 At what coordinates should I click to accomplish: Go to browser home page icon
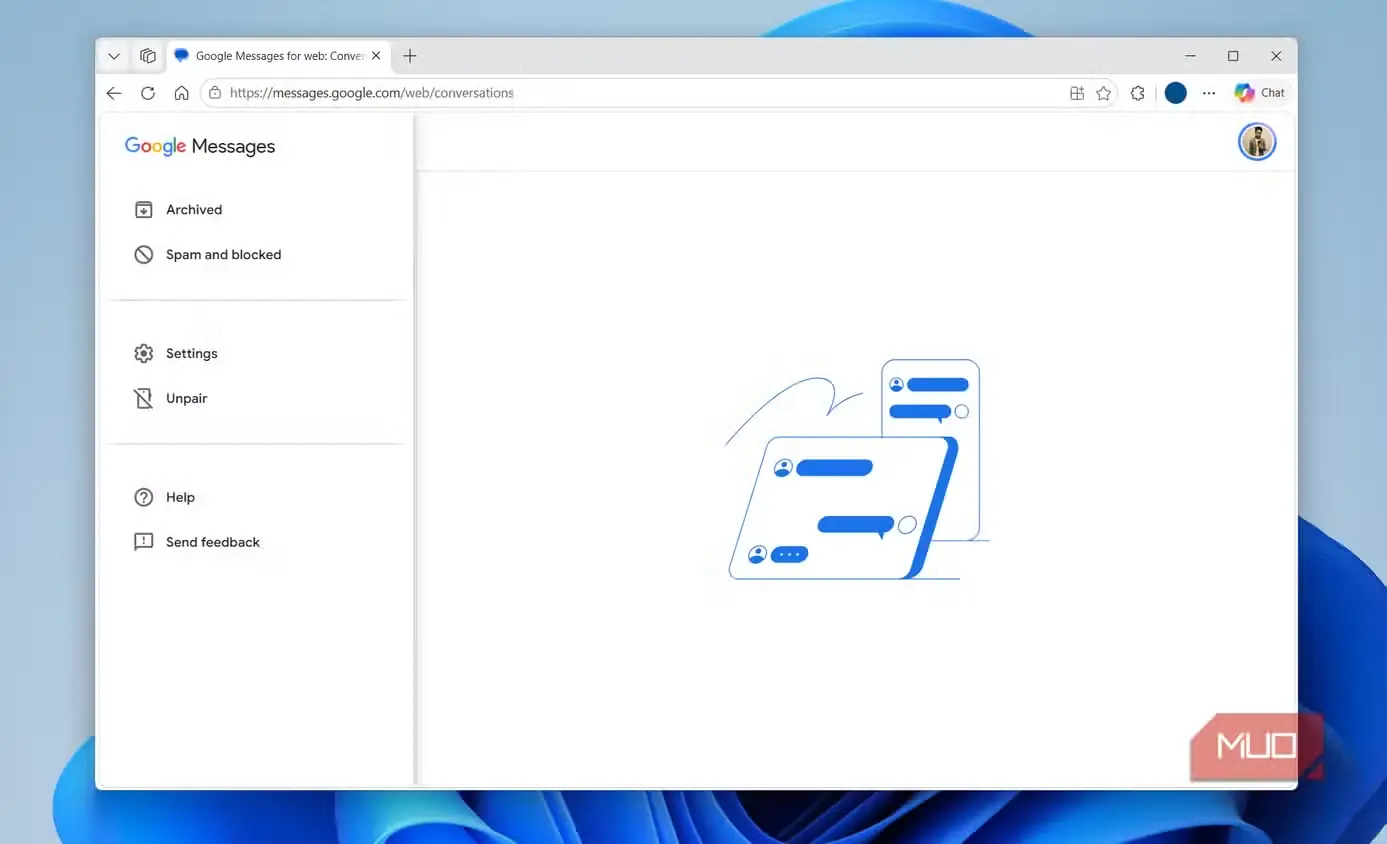pyautogui.click(x=181, y=93)
